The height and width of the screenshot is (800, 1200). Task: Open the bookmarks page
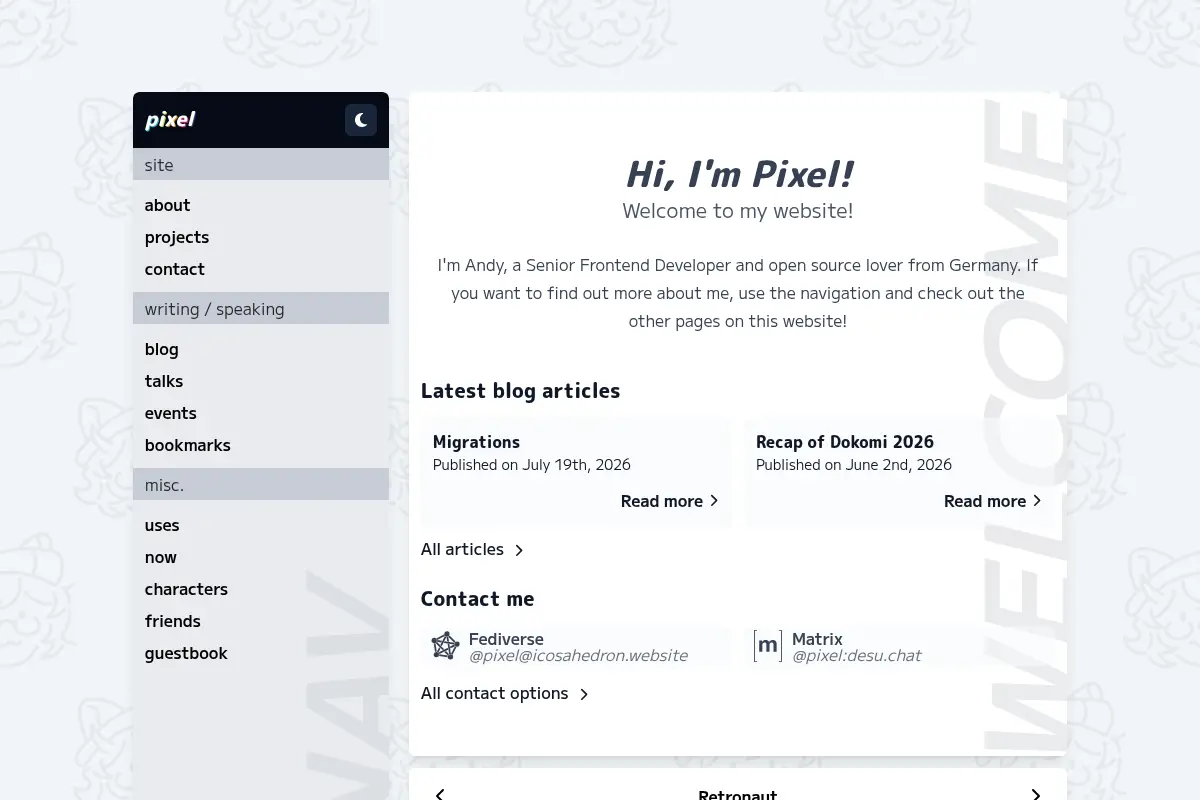pyautogui.click(x=188, y=445)
